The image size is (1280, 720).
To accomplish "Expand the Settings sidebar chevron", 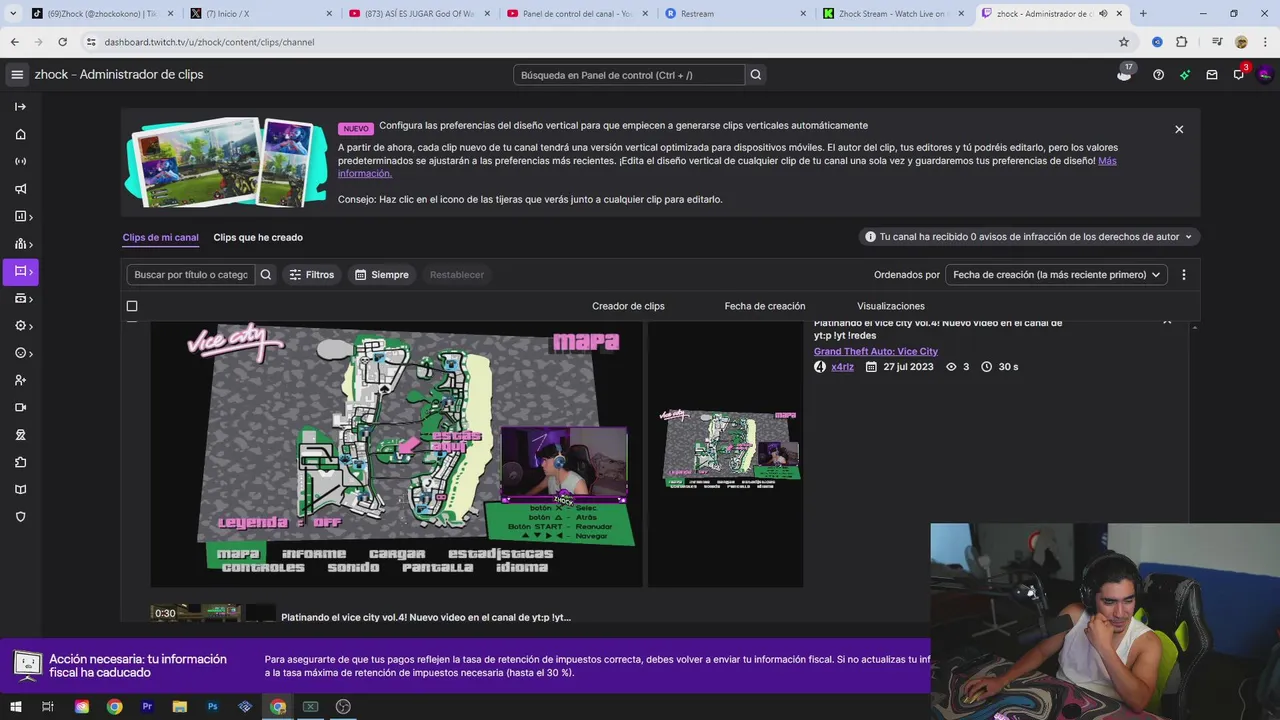I will pyautogui.click(x=31, y=327).
